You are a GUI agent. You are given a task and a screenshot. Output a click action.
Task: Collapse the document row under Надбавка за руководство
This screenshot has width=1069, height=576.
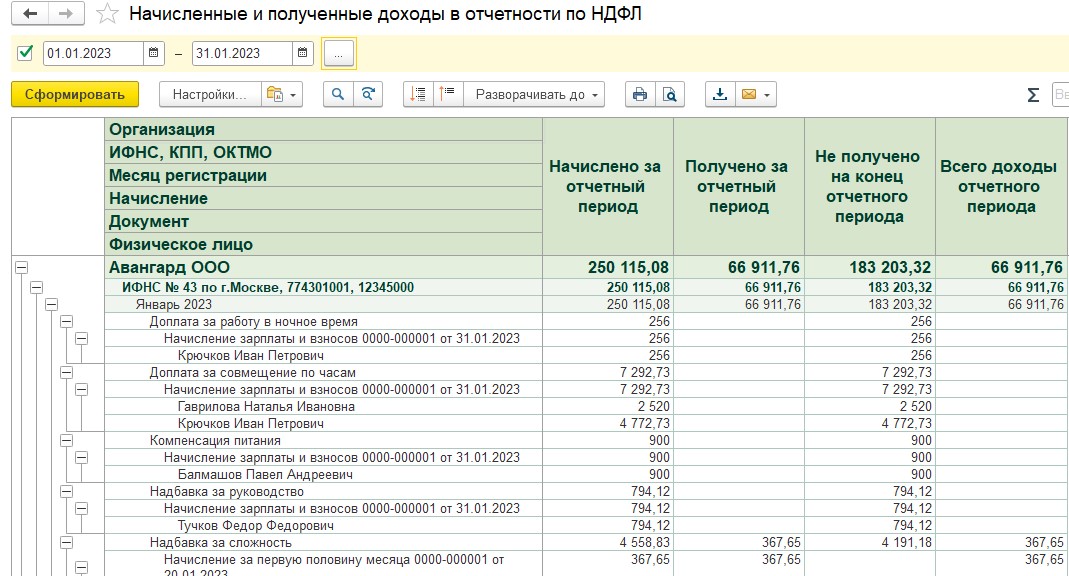coord(81,509)
